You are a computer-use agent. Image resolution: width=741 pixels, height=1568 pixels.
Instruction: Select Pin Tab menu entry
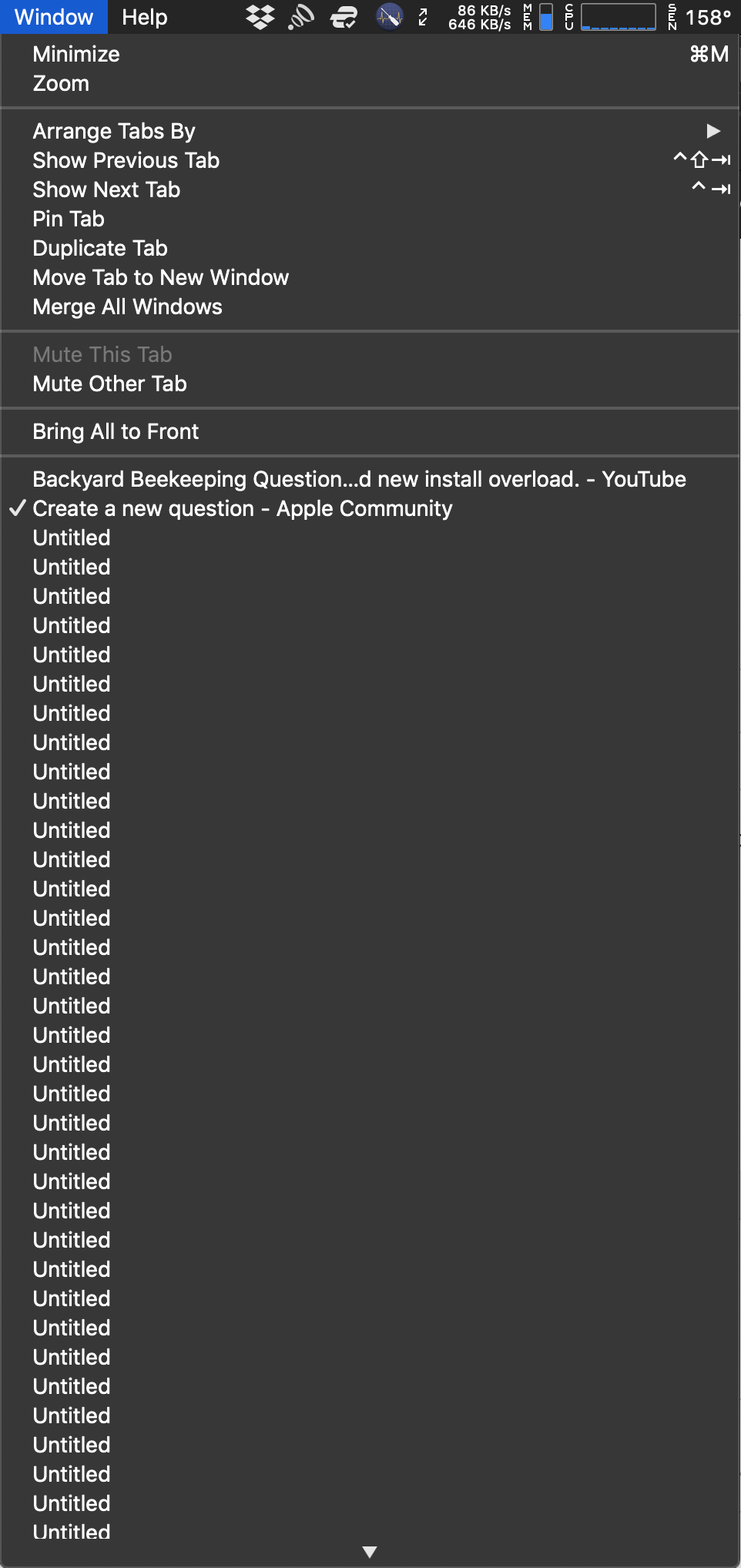point(69,219)
